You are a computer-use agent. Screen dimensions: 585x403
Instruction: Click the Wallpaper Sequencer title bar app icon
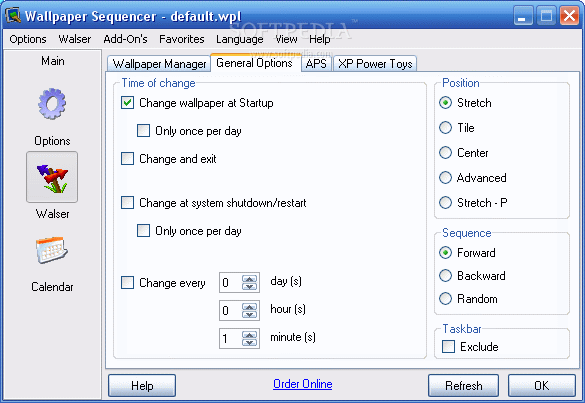[13, 16]
